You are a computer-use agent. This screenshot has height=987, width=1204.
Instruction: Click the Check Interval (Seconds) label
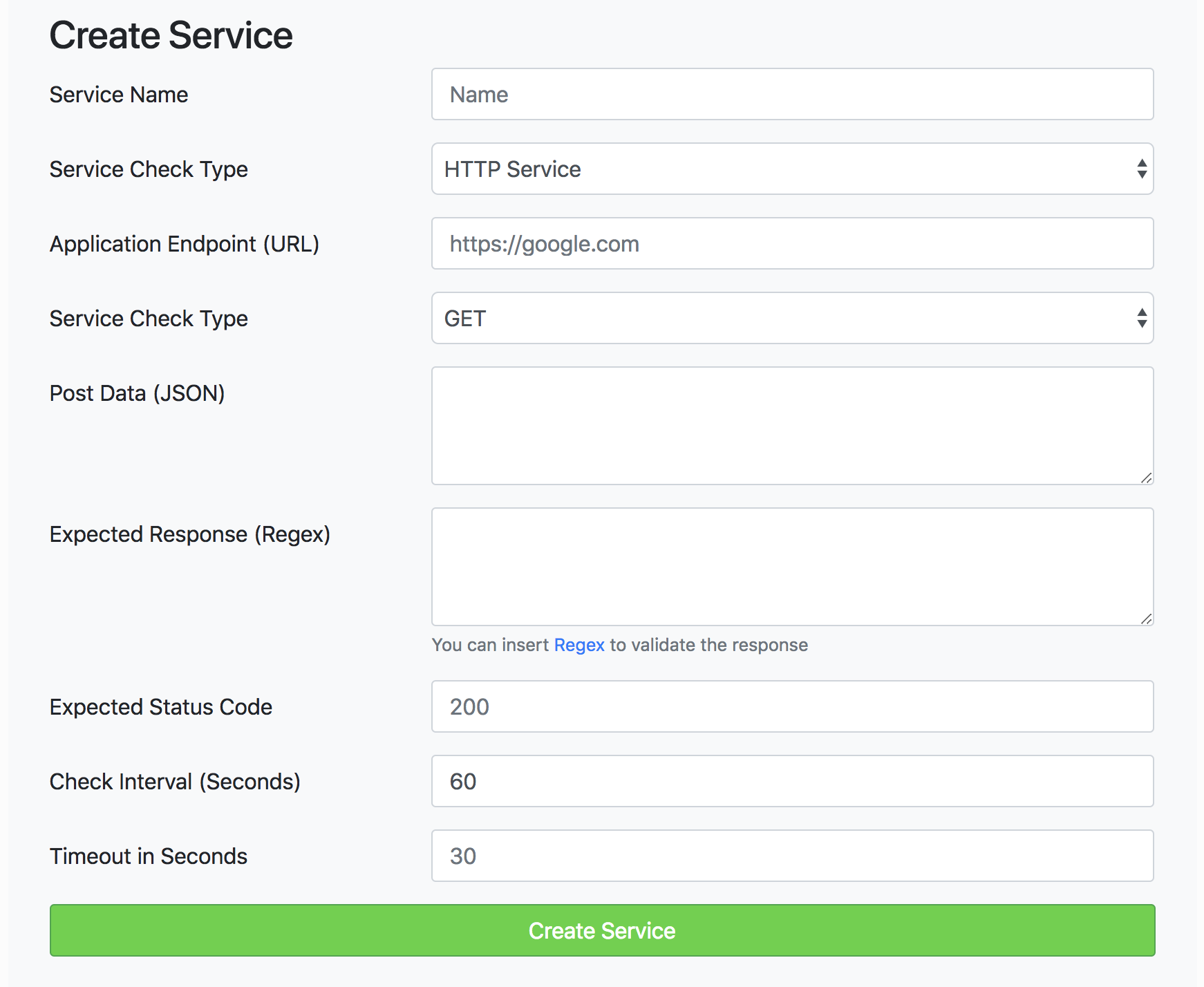(174, 781)
